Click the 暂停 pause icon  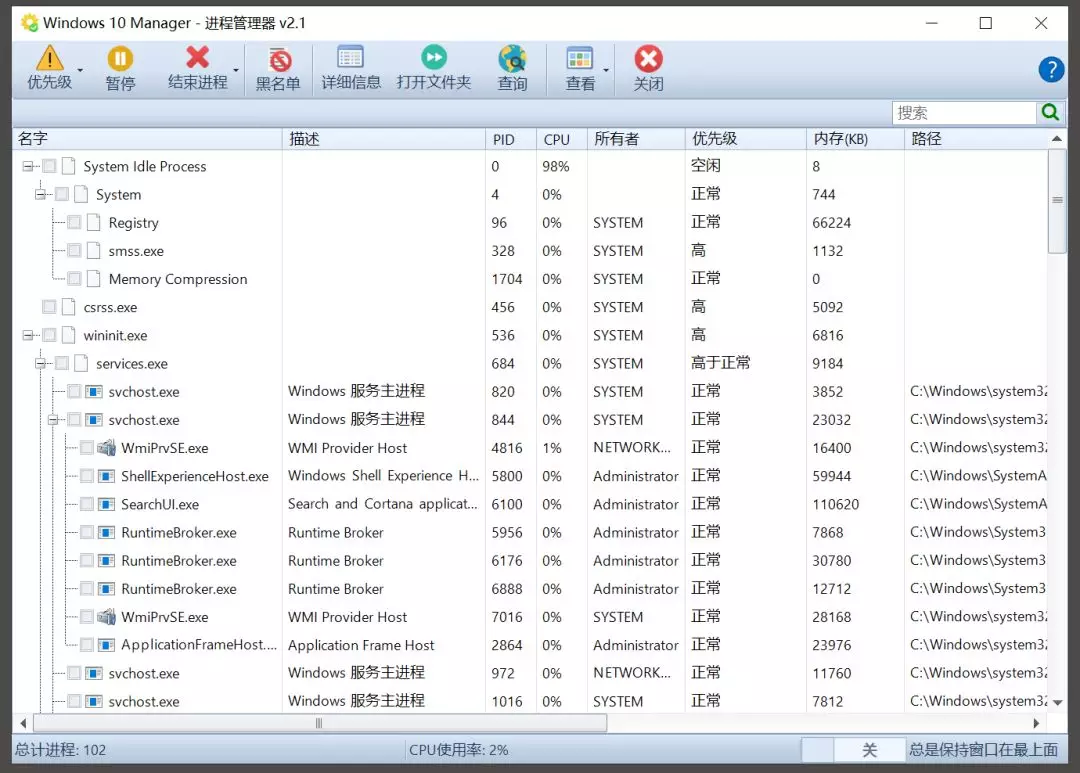[x=120, y=59]
